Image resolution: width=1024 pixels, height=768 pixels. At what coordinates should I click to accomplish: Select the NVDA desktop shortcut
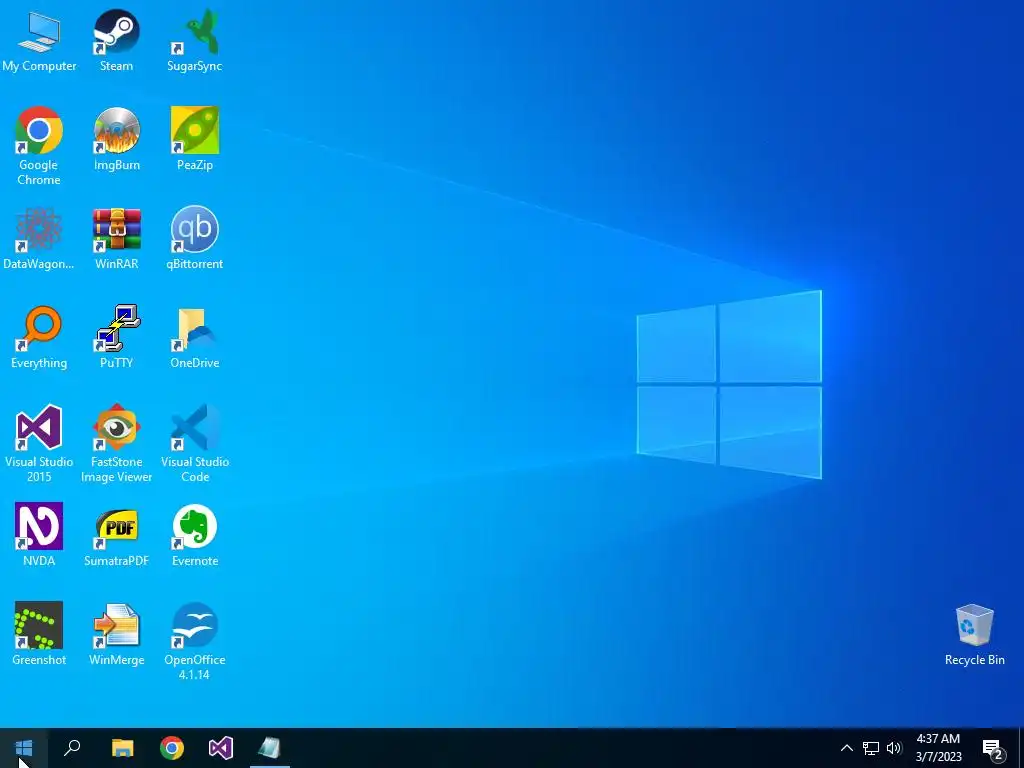(x=39, y=535)
